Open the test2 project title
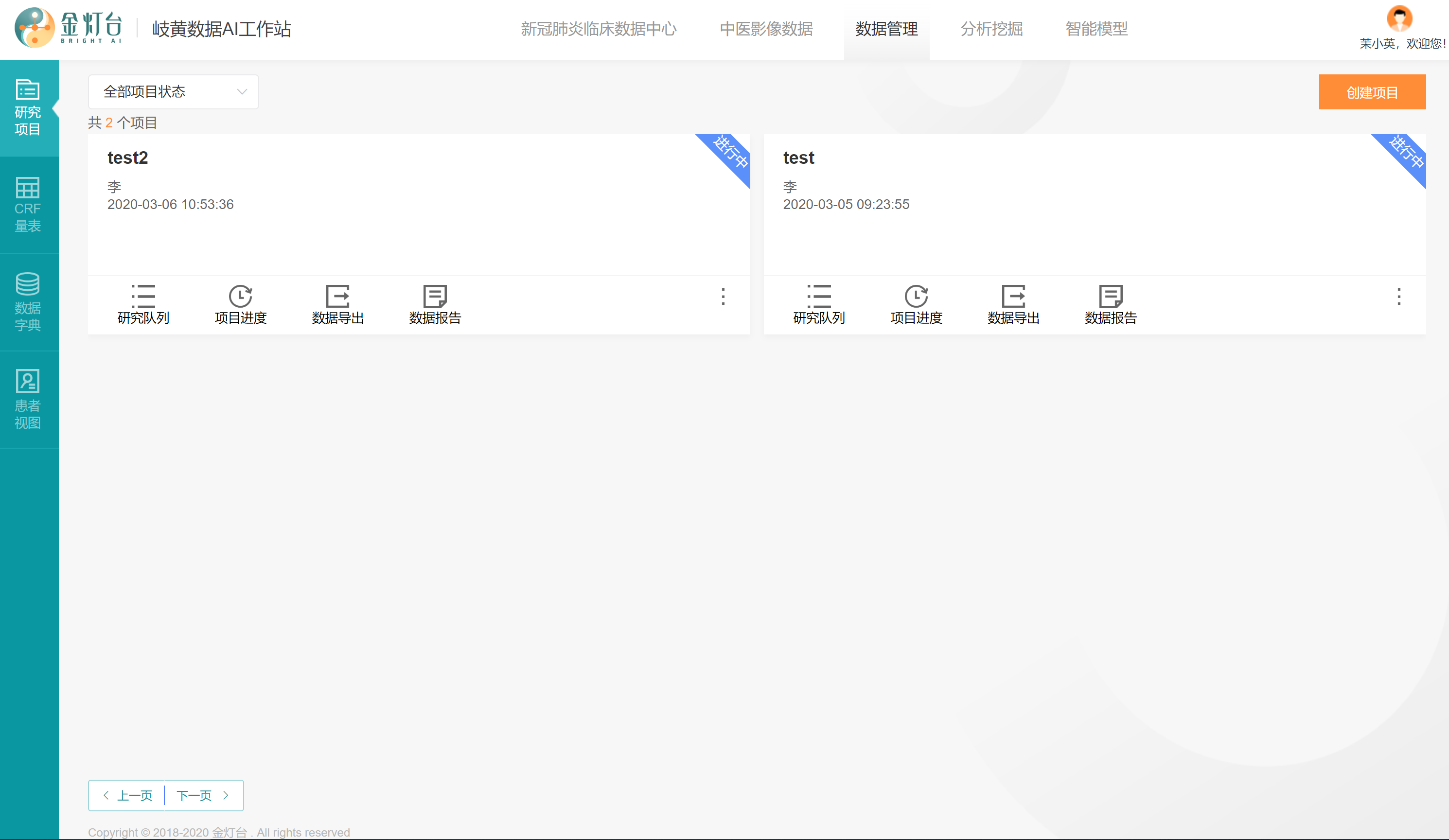 pyautogui.click(x=128, y=157)
